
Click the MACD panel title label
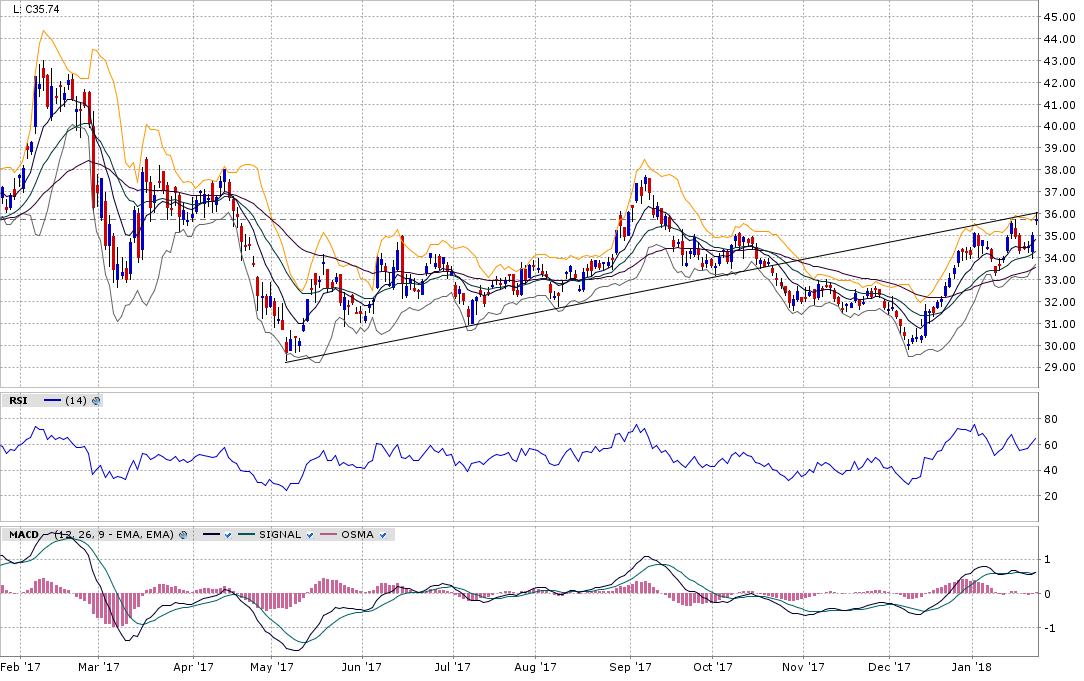pos(22,535)
